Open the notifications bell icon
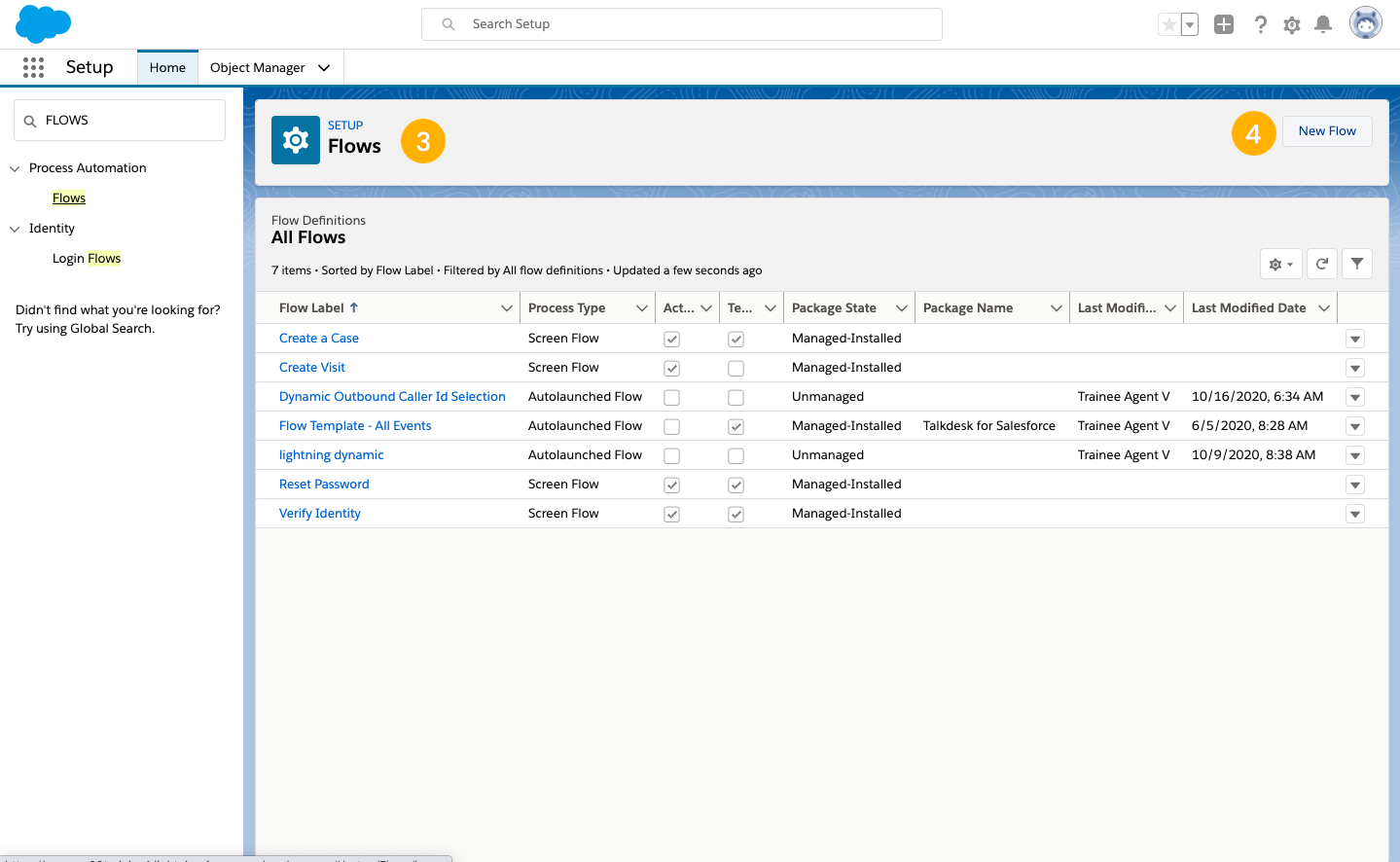The height and width of the screenshot is (862, 1400). (1322, 23)
